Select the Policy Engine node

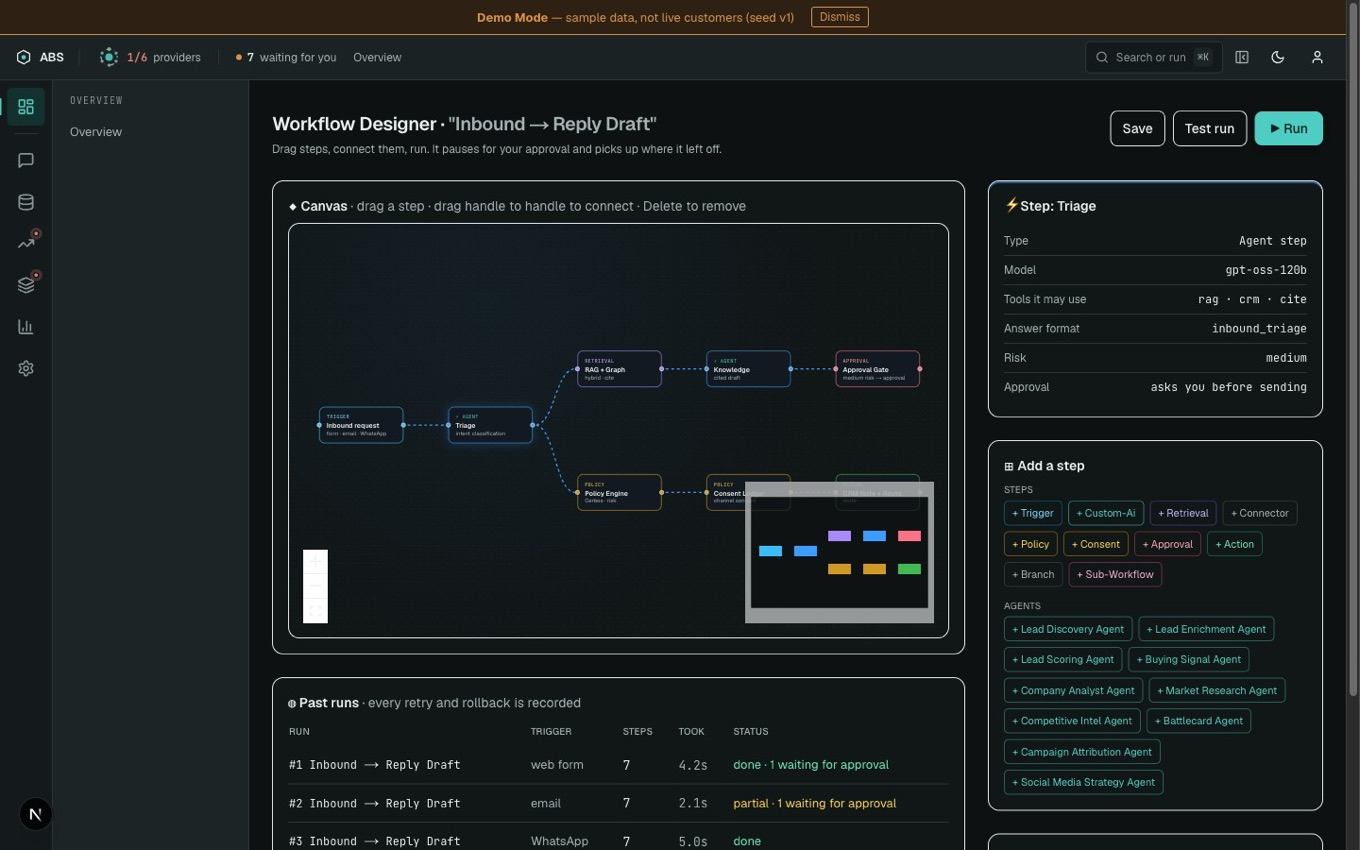pyautogui.click(x=619, y=492)
